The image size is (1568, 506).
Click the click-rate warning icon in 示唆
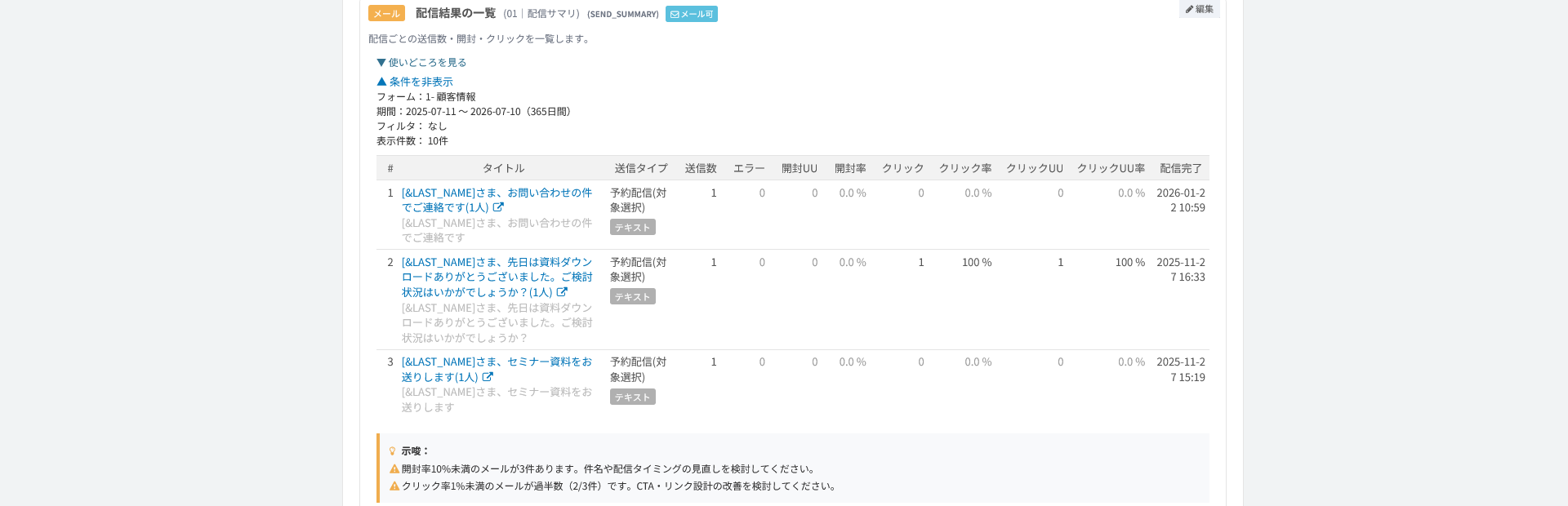[x=394, y=486]
